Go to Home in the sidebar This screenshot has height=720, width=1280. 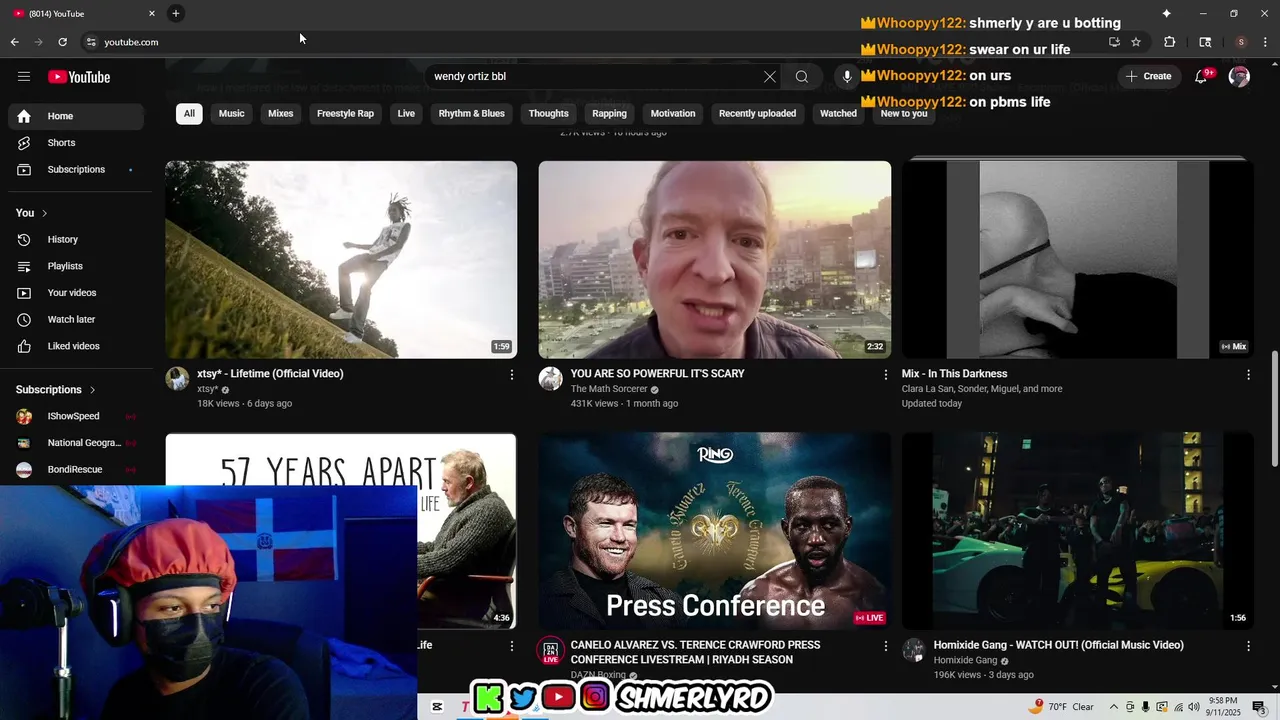coord(76,116)
